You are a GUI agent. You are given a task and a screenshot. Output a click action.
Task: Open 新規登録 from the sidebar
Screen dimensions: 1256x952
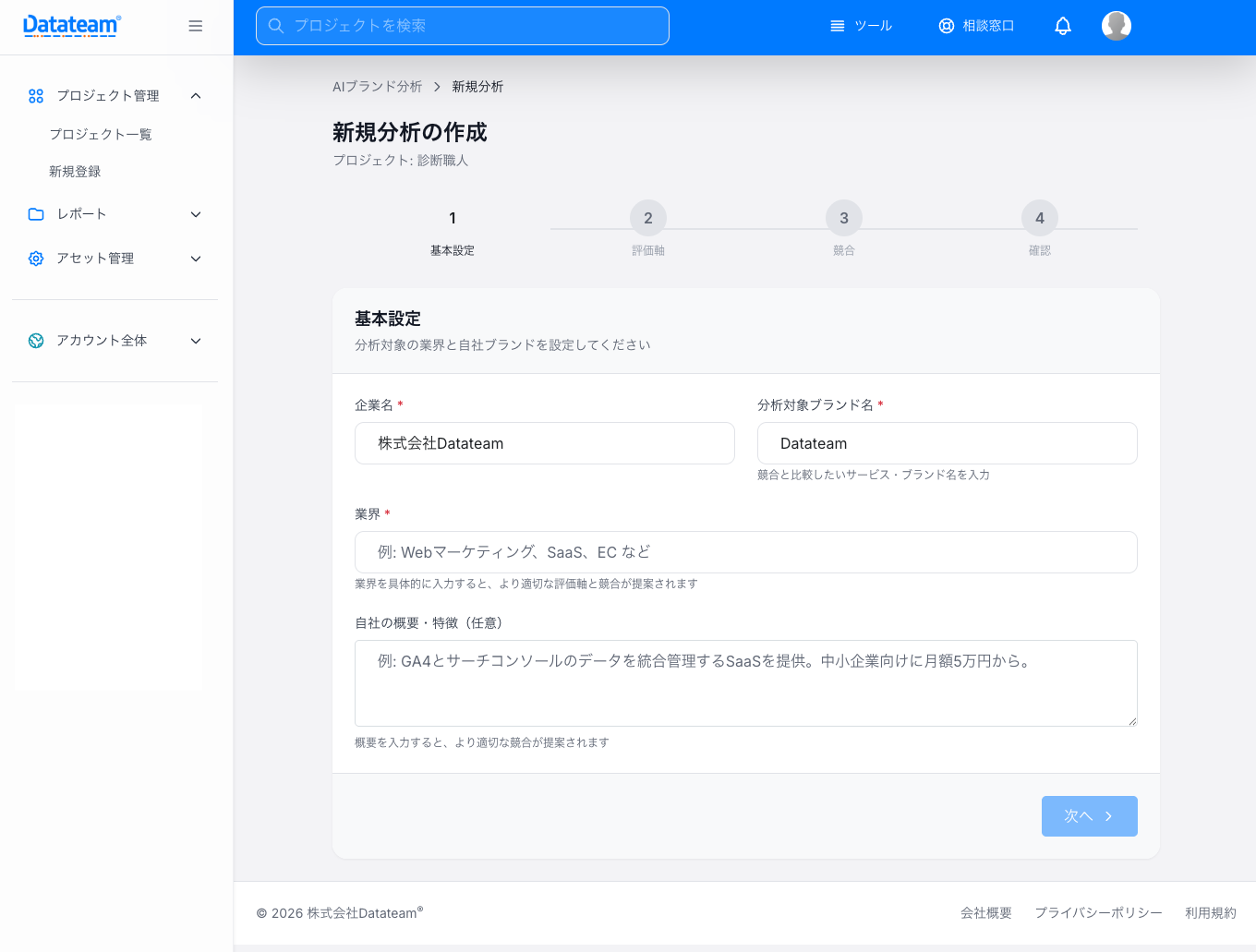pyautogui.click(x=73, y=172)
